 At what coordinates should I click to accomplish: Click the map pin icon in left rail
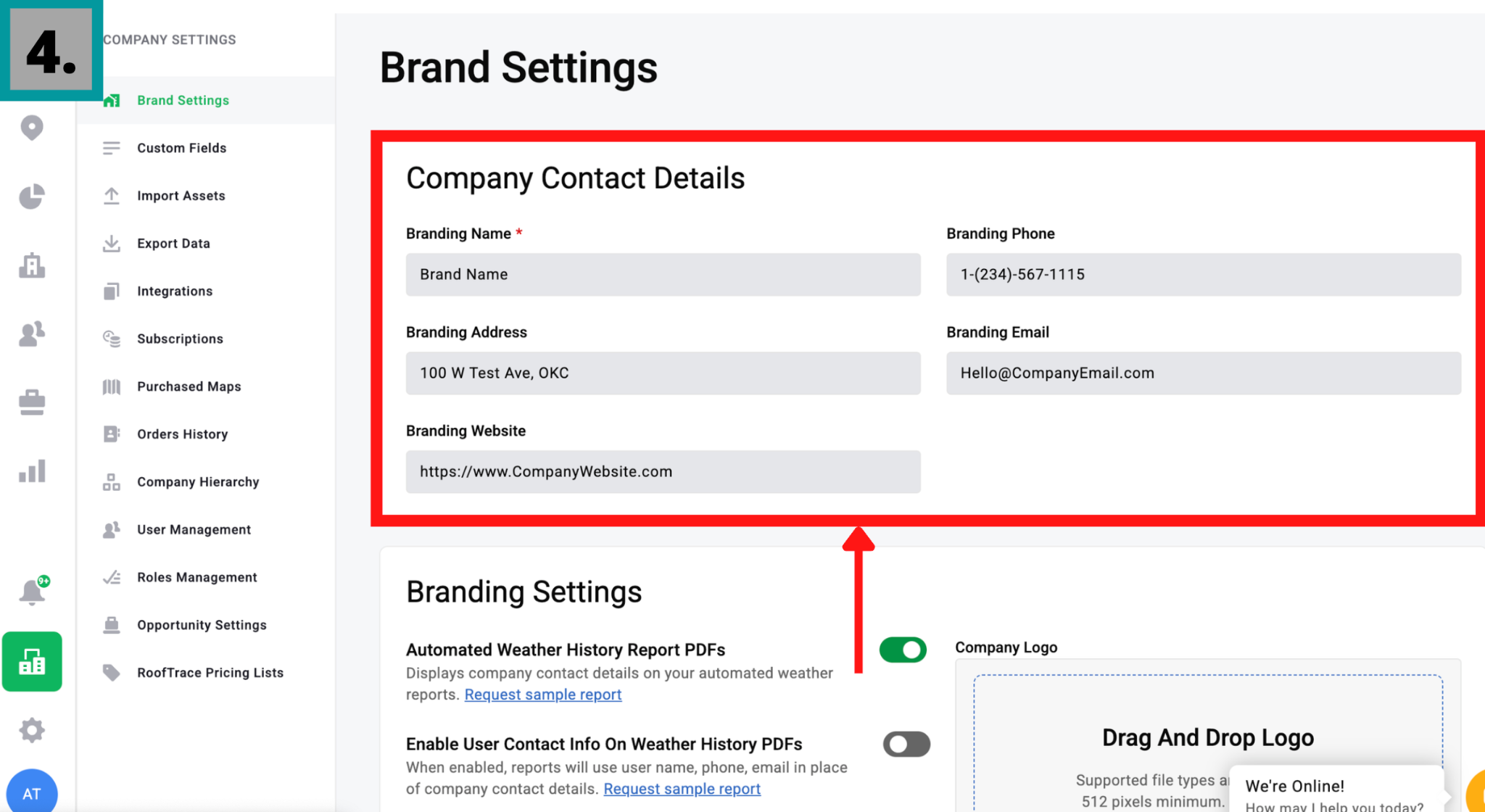(x=32, y=128)
